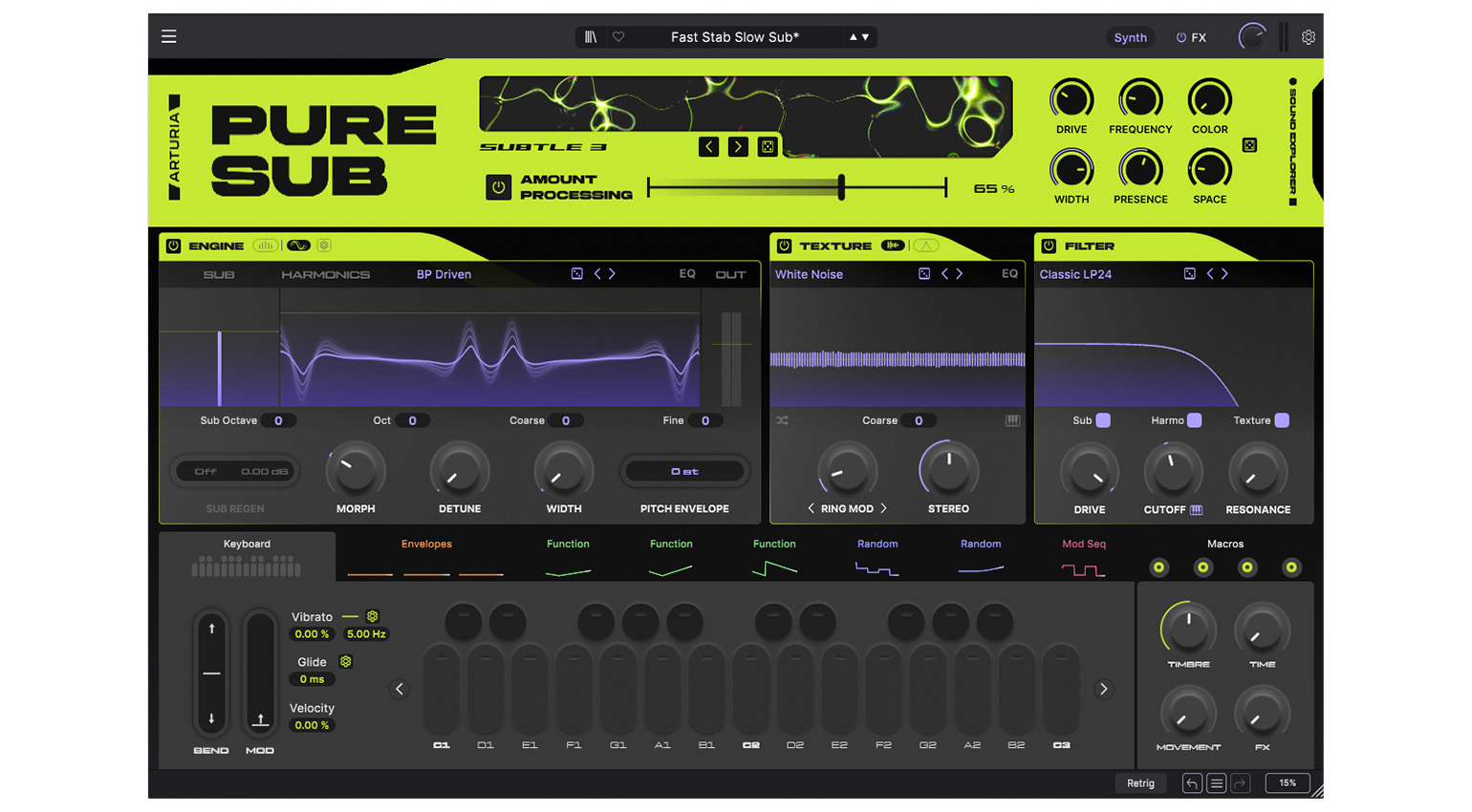Open the settings gear in top bar
Image resolution: width=1472 pixels, height=812 pixels.
(1309, 37)
